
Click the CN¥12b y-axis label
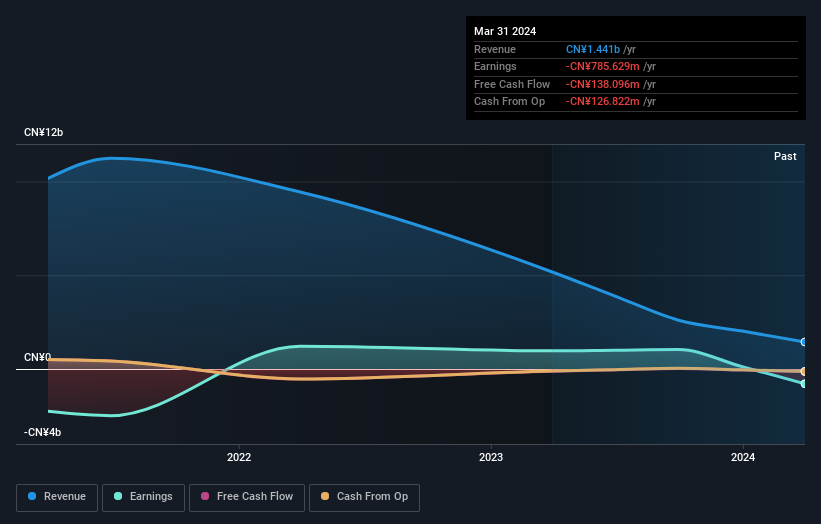tap(43, 132)
